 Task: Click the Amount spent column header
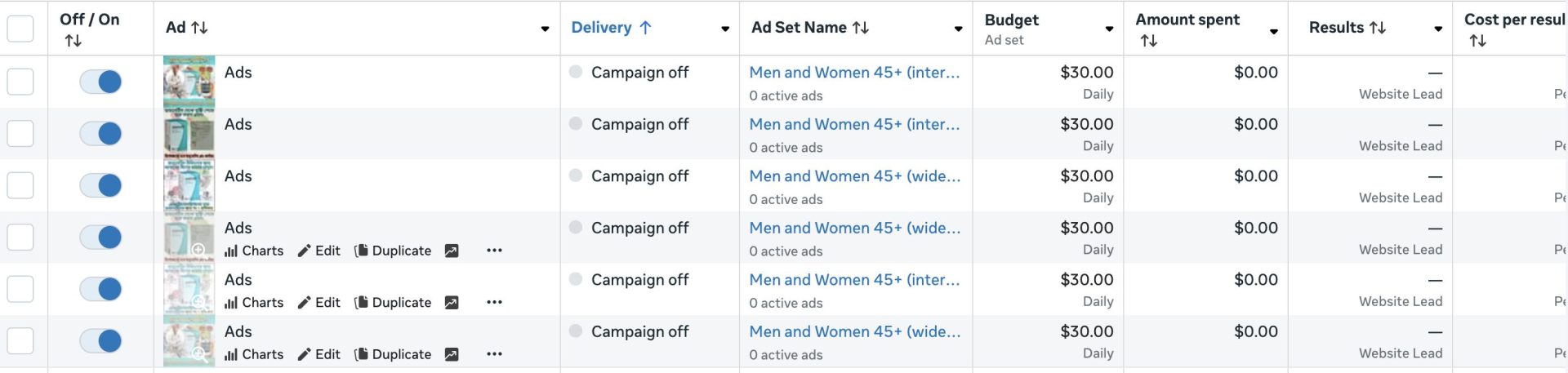1187,20
